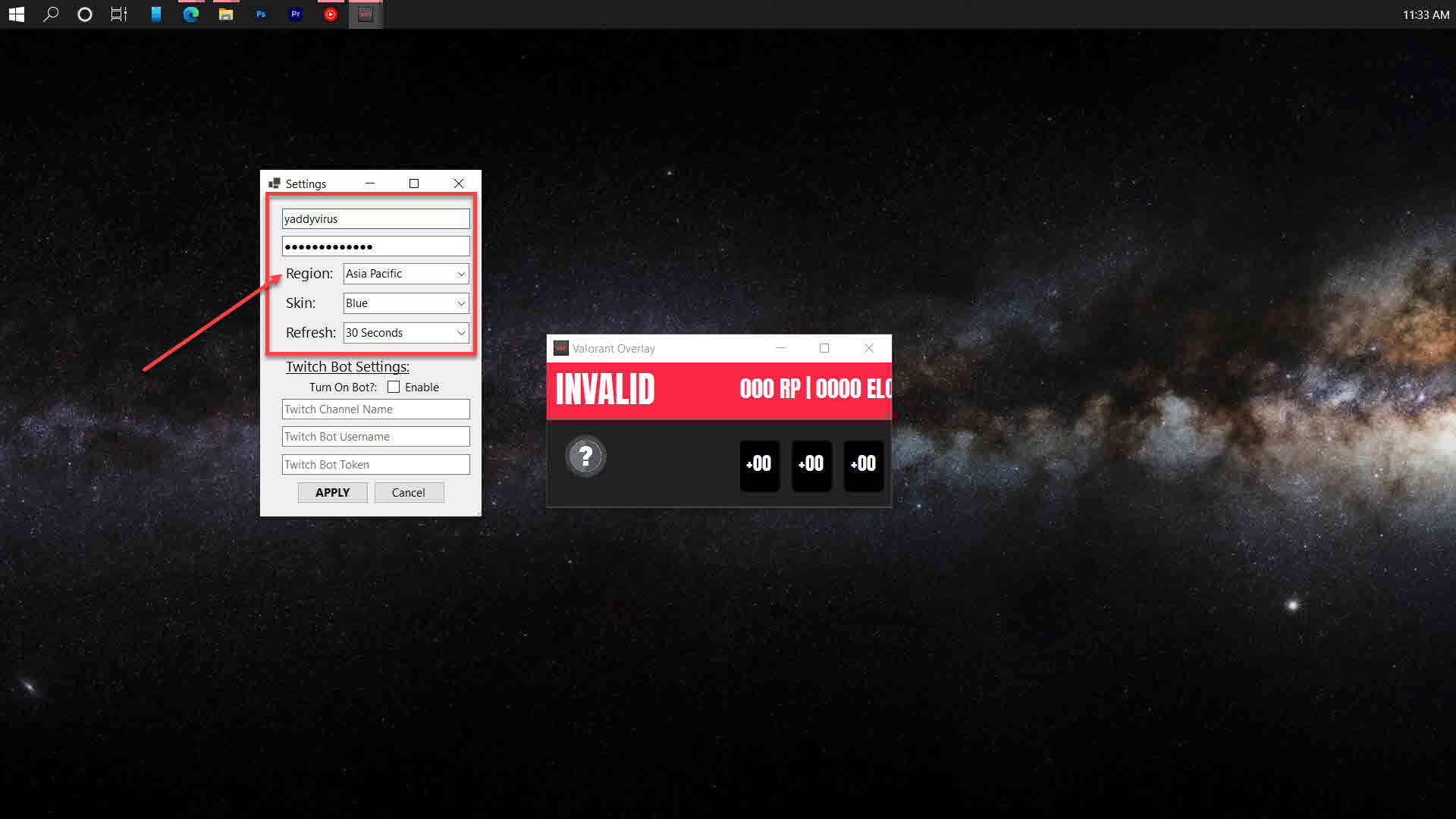This screenshot has width=1456, height=819.
Task: Open Cortana circle icon in taskbar
Action: [x=85, y=14]
